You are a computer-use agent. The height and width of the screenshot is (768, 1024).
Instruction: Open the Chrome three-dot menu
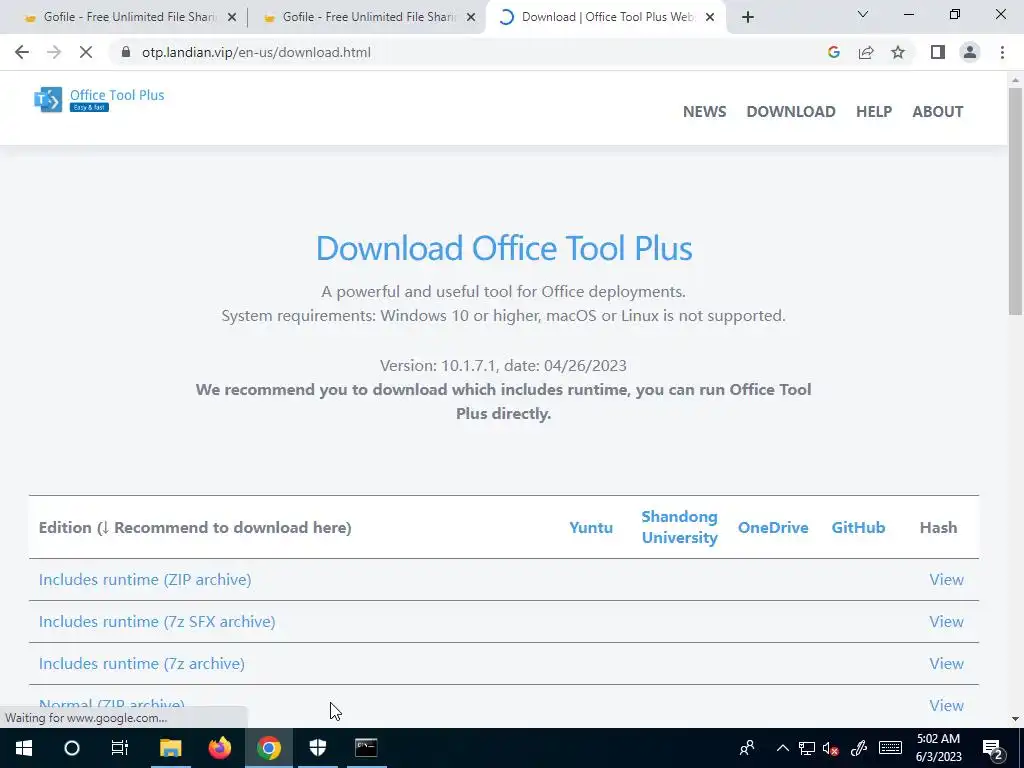[1002, 52]
